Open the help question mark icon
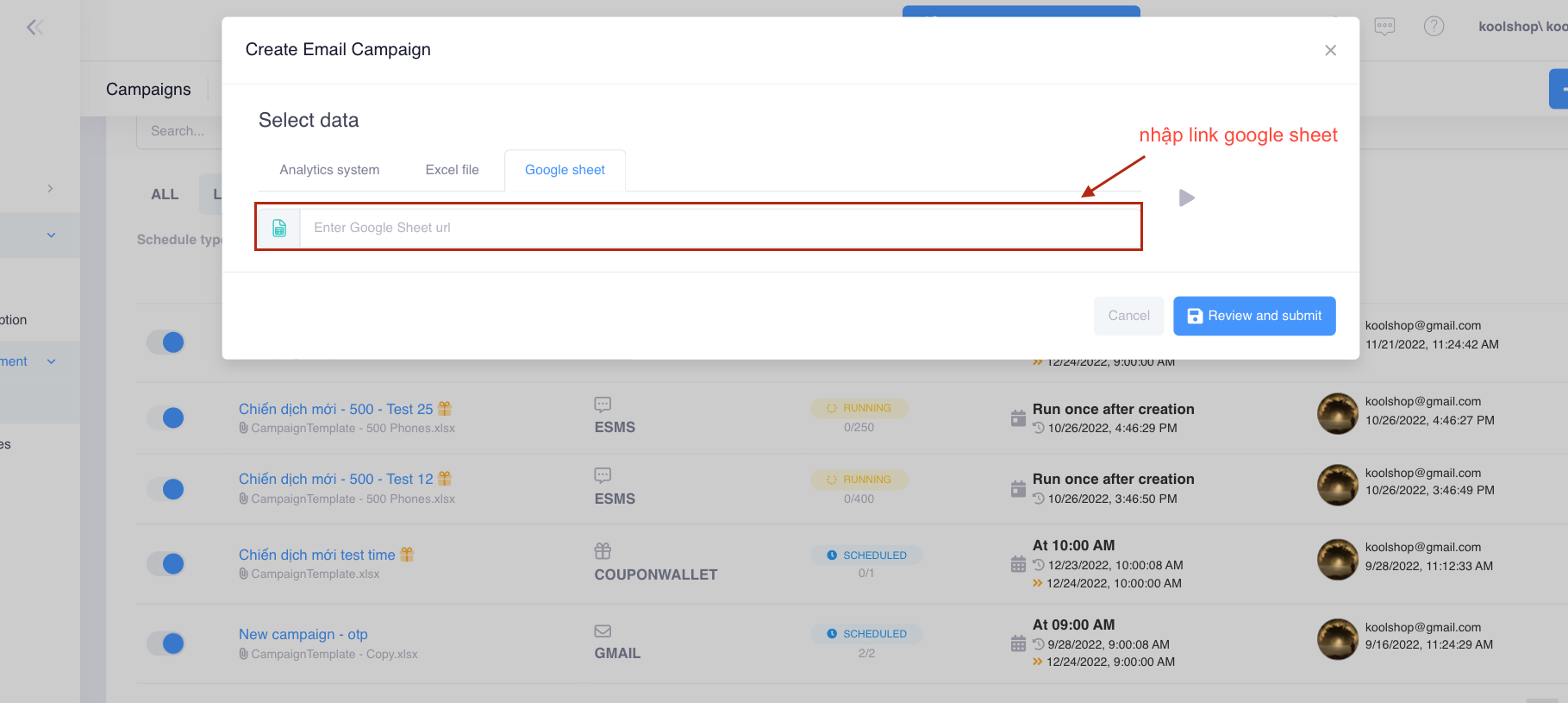 tap(1434, 27)
